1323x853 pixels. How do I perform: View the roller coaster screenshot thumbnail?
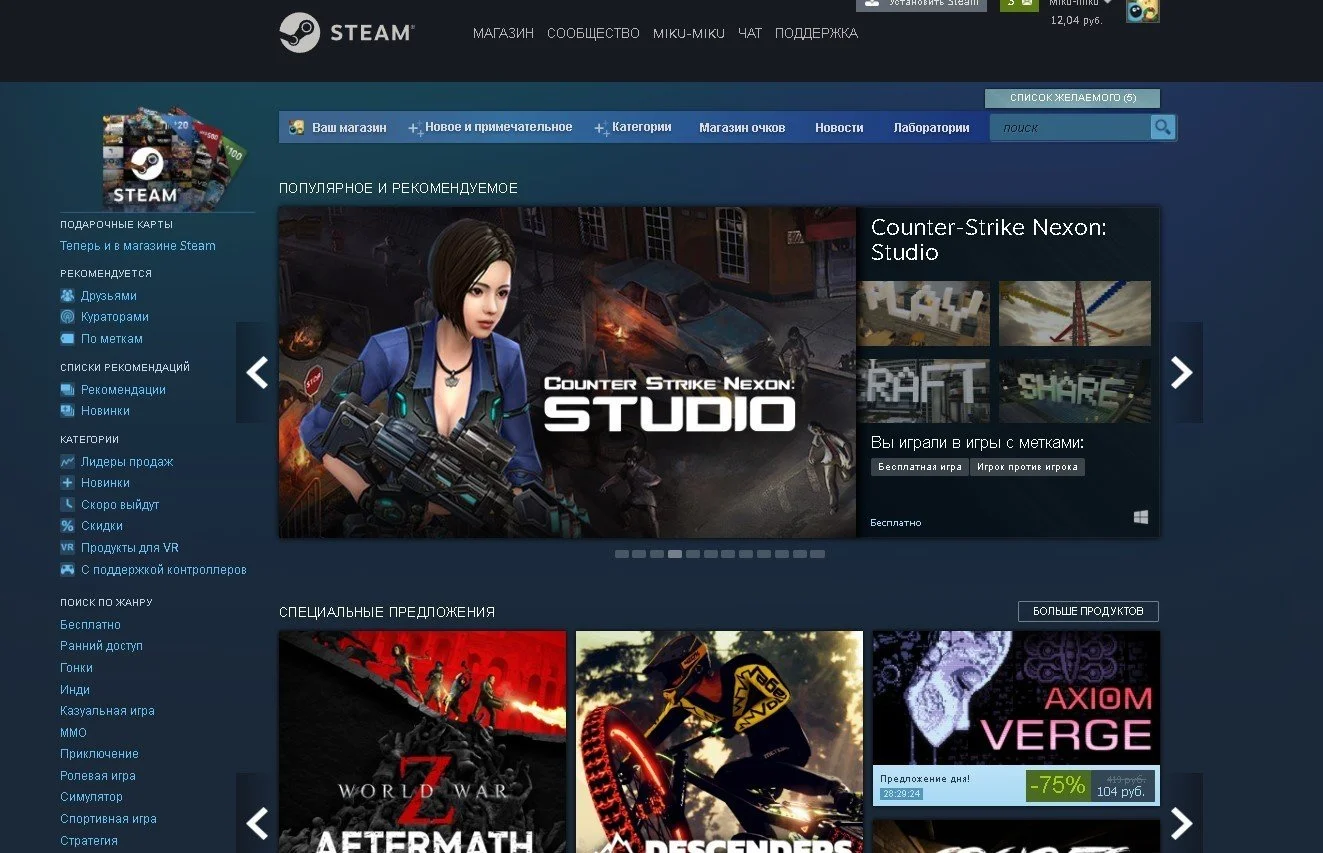pyautogui.click(x=1075, y=313)
